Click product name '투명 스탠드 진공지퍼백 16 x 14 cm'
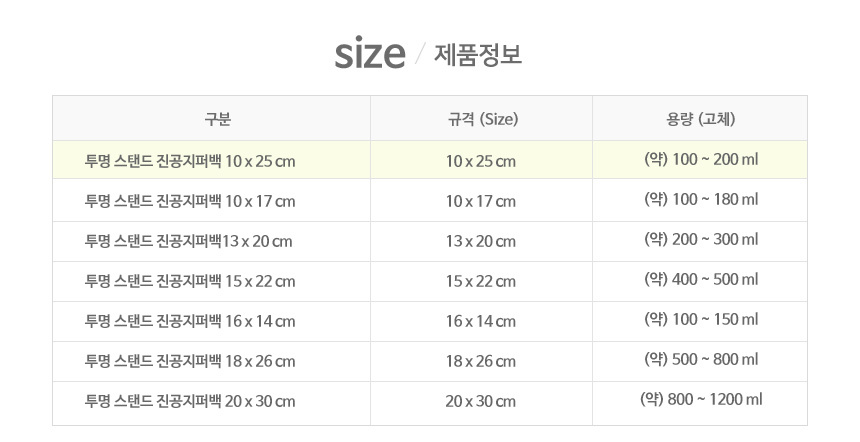 (191, 321)
